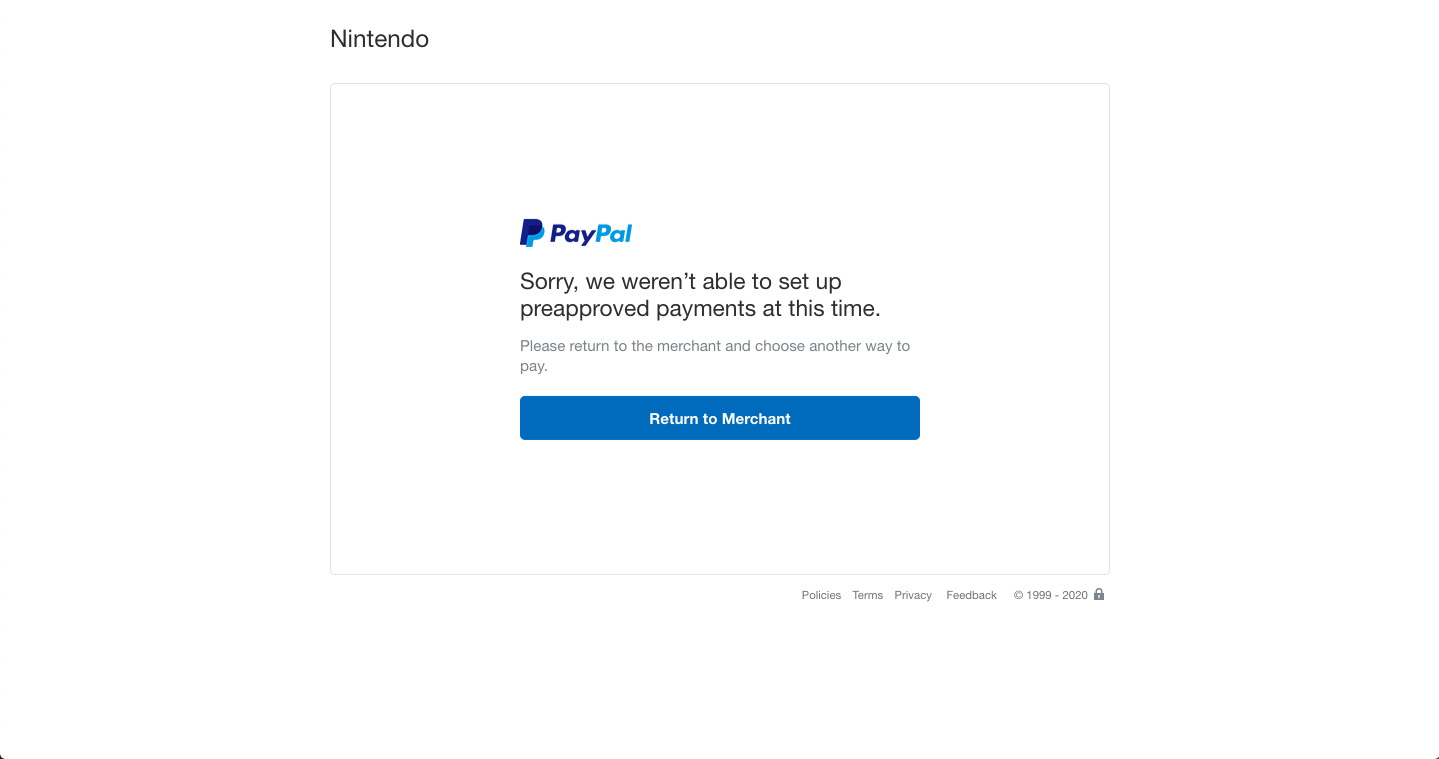Click the light blue "Pal" wordmark text
Screen dimensions: 1439x759
(x=615, y=233)
